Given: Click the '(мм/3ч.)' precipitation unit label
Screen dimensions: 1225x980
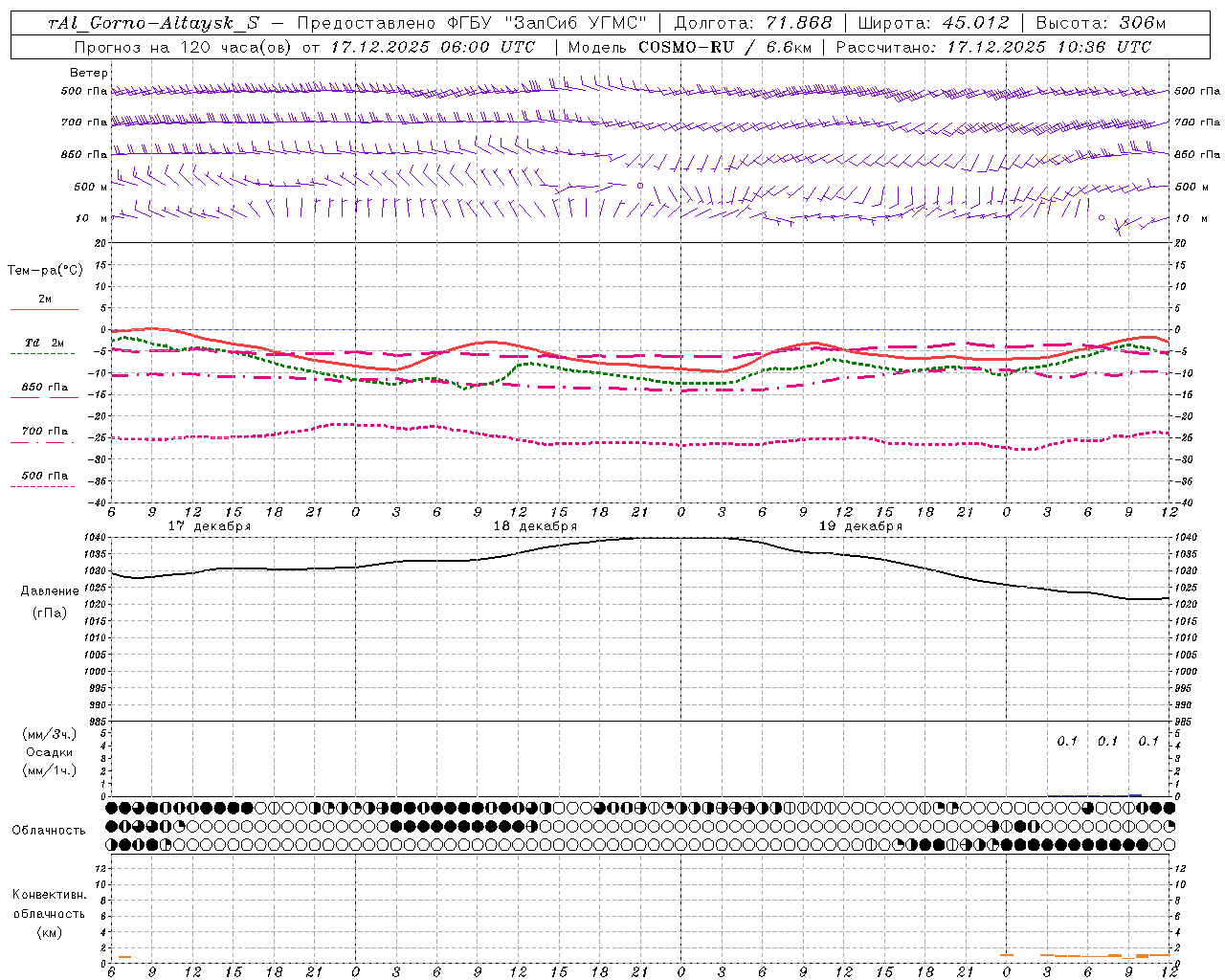Looking at the screenshot, I should pyautogui.click(x=49, y=734).
